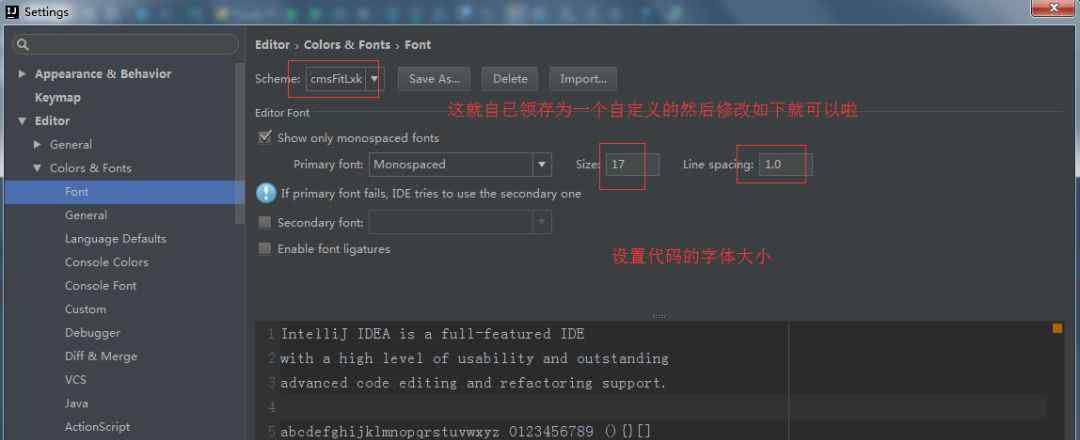This screenshot has height=440, width=1080.
Task: Click the resize grip dots above preview
Action: point(659,316)
